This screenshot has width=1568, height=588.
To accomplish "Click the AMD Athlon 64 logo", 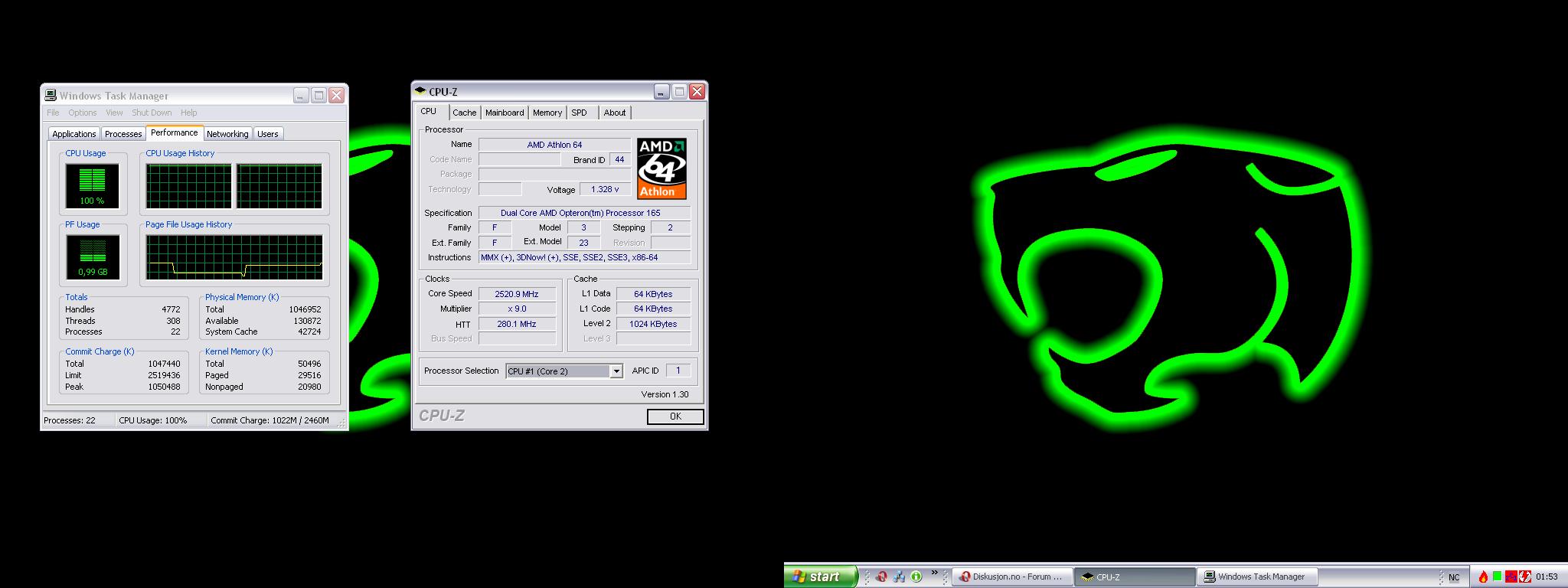I will 662,169.
